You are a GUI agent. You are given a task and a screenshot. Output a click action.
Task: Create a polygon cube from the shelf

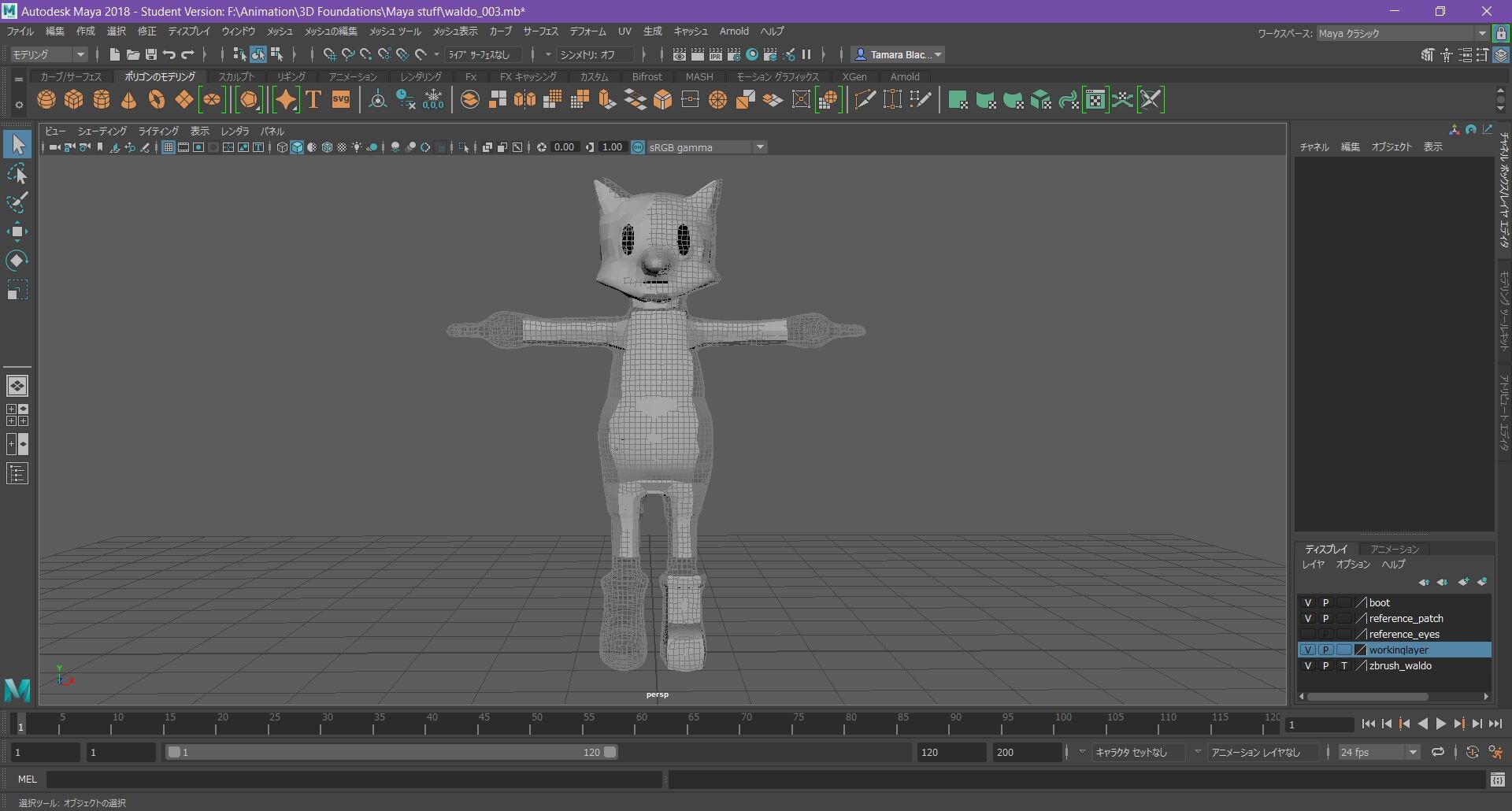74,100
